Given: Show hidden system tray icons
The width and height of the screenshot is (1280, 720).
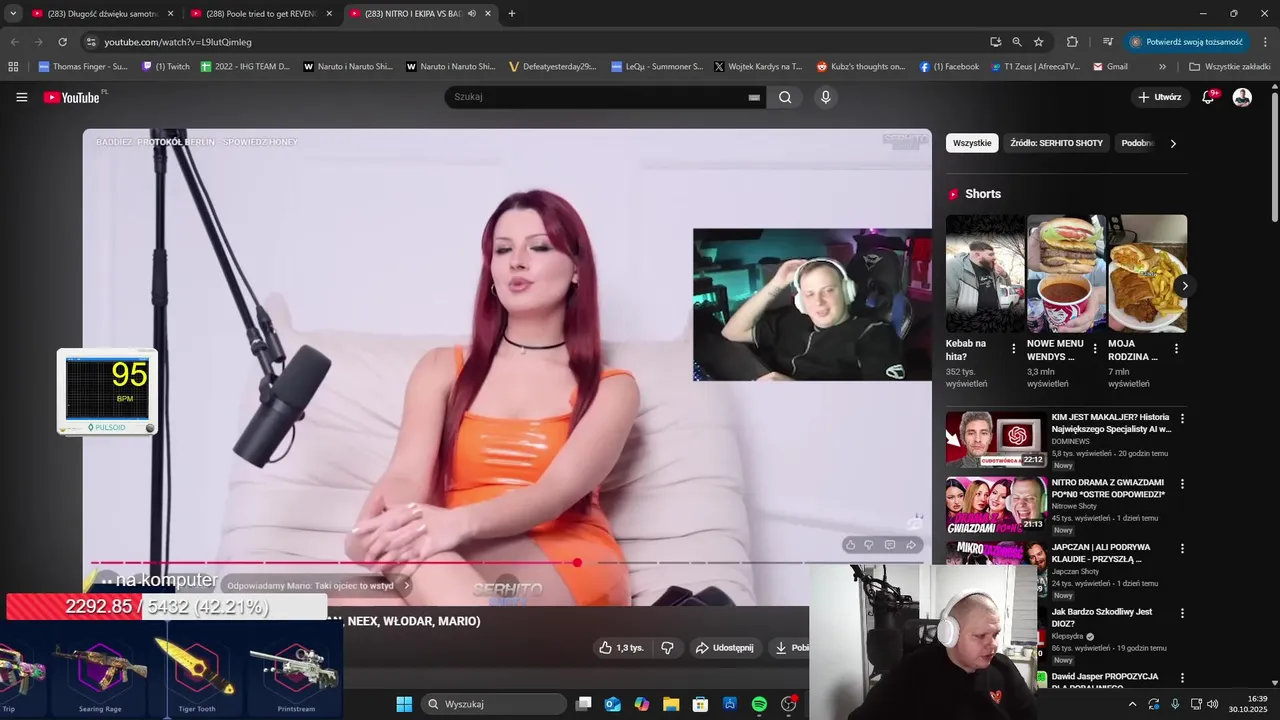Looking at the screenshot, I should [x=1132, y=704].
